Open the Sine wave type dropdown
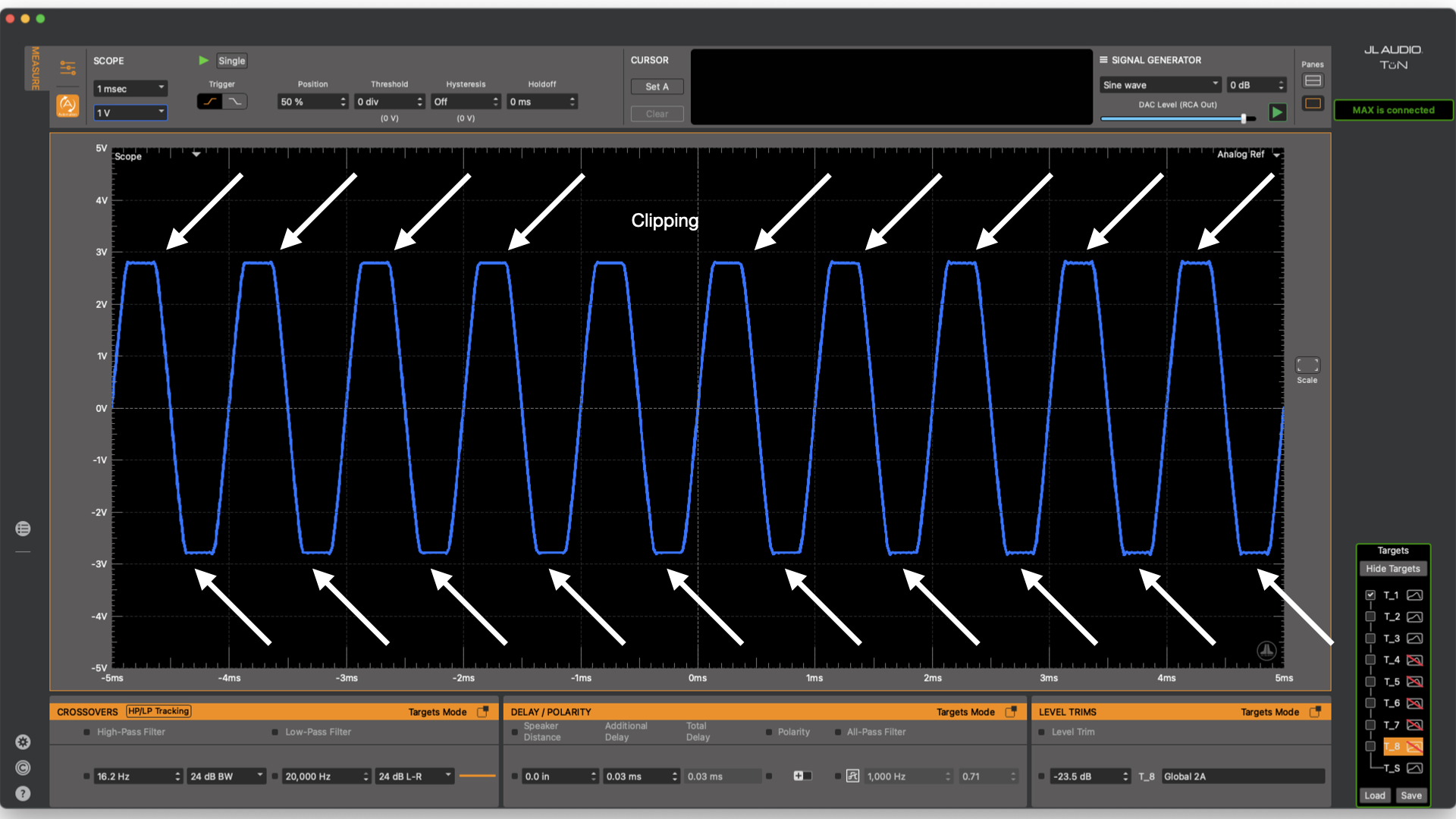The height and width of the screenshot is (819, 1456). coord(1160,85)
